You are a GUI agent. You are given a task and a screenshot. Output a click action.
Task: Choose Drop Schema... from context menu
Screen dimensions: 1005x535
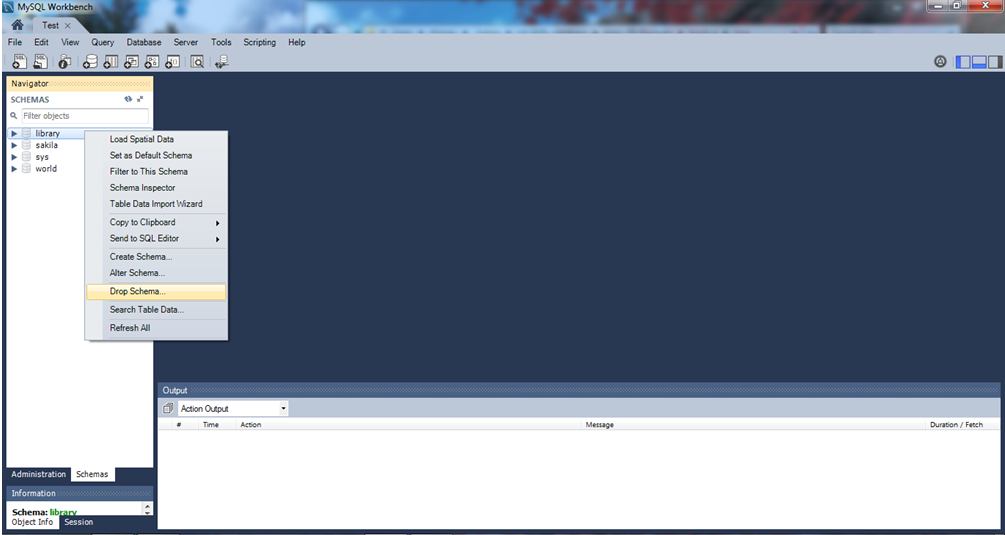pos(156,292)
